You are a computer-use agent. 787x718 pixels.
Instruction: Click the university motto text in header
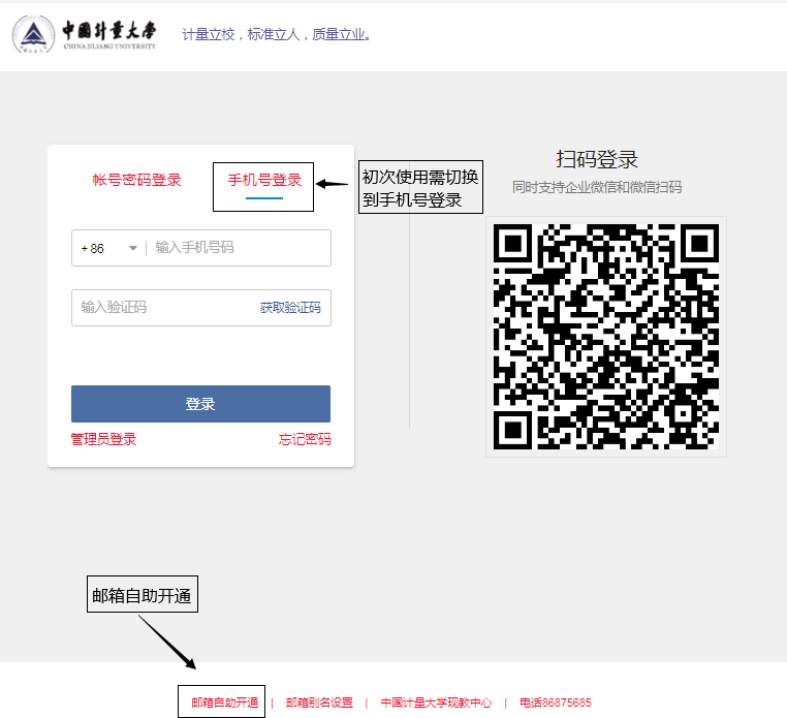click(277, 35)
